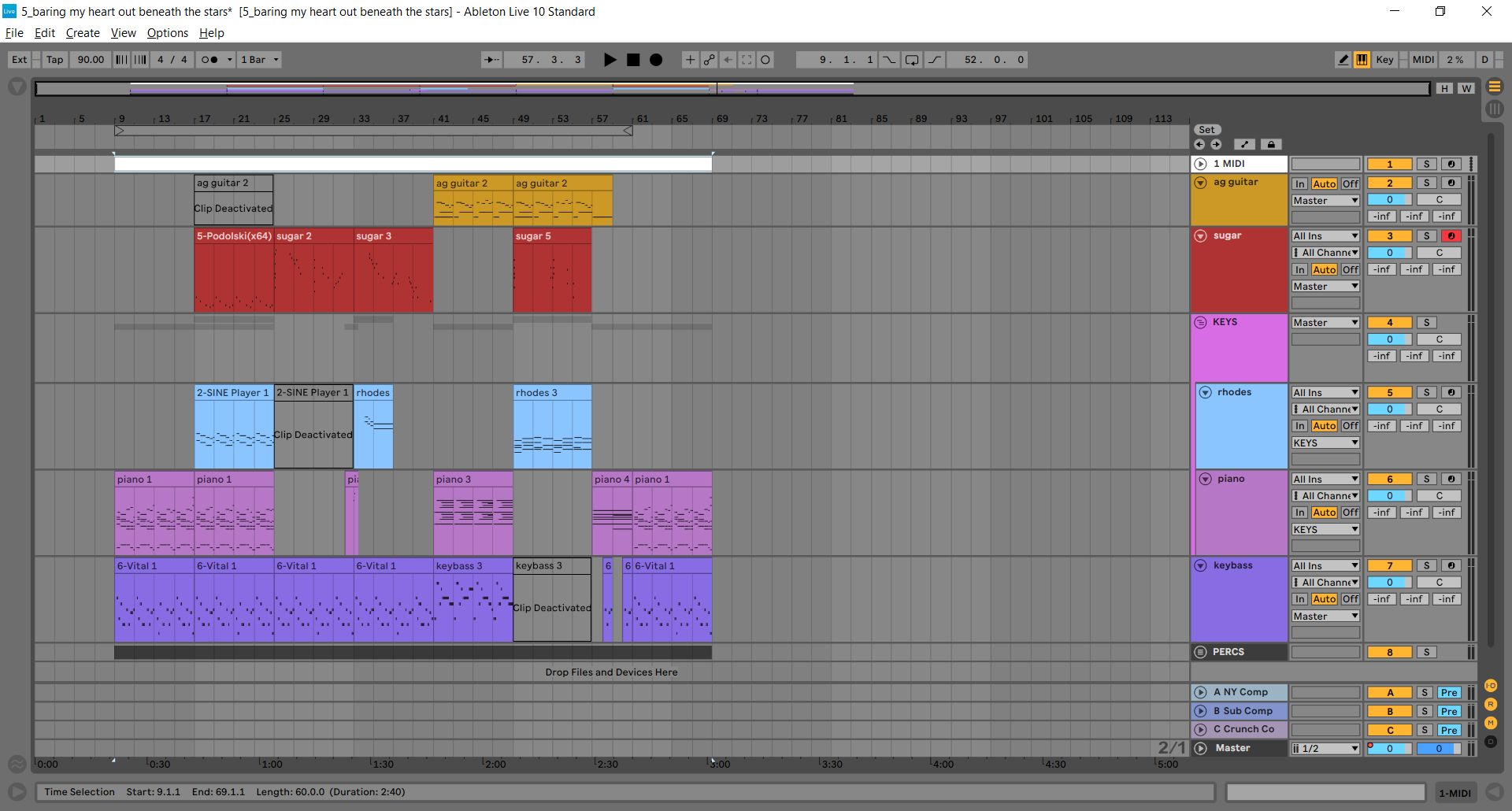Toggle the metronome

point(209,60)
